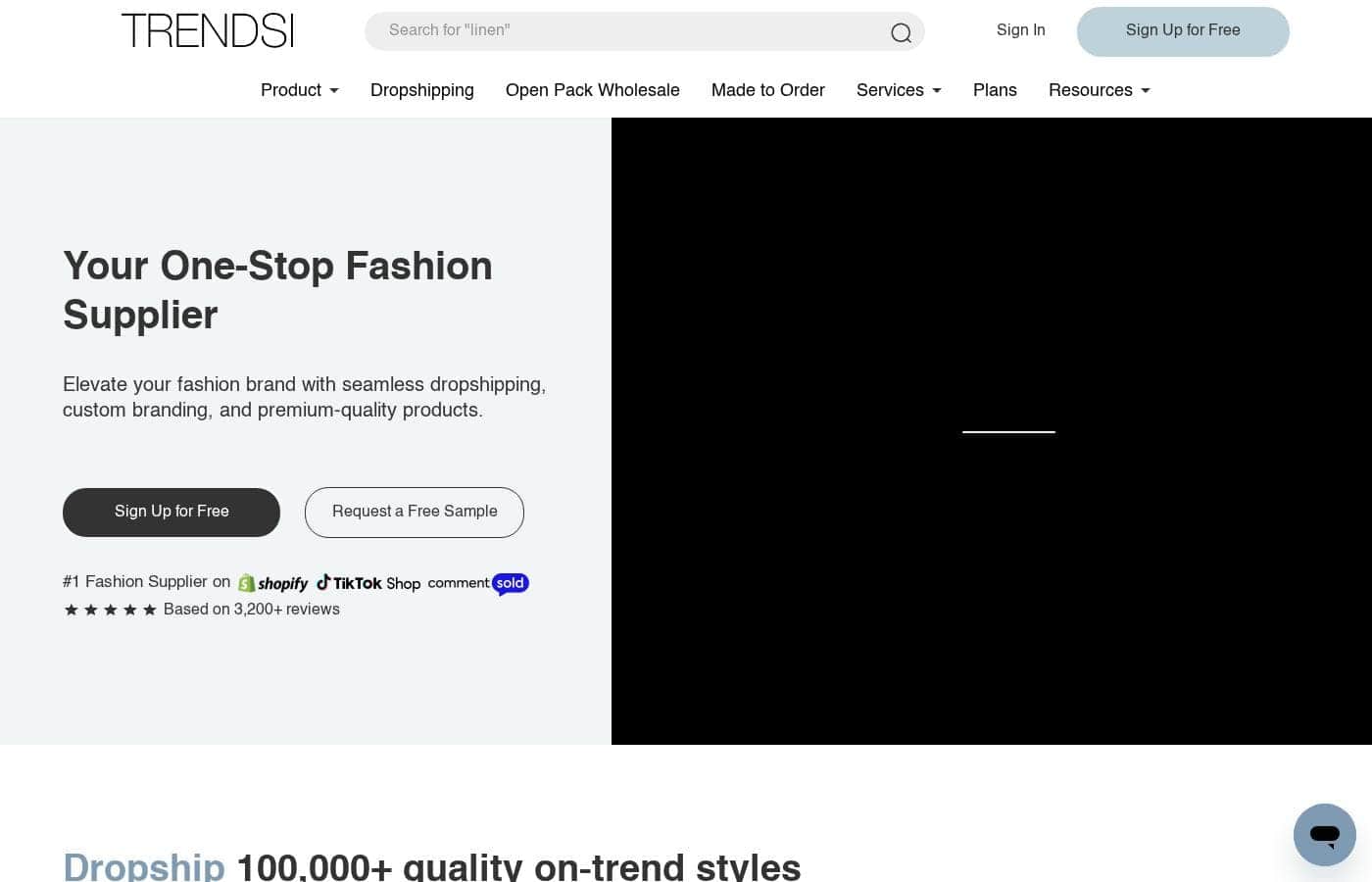Expand the Services dropdown menu
This screenshot has width=1372, height=882.
(899, 90)
